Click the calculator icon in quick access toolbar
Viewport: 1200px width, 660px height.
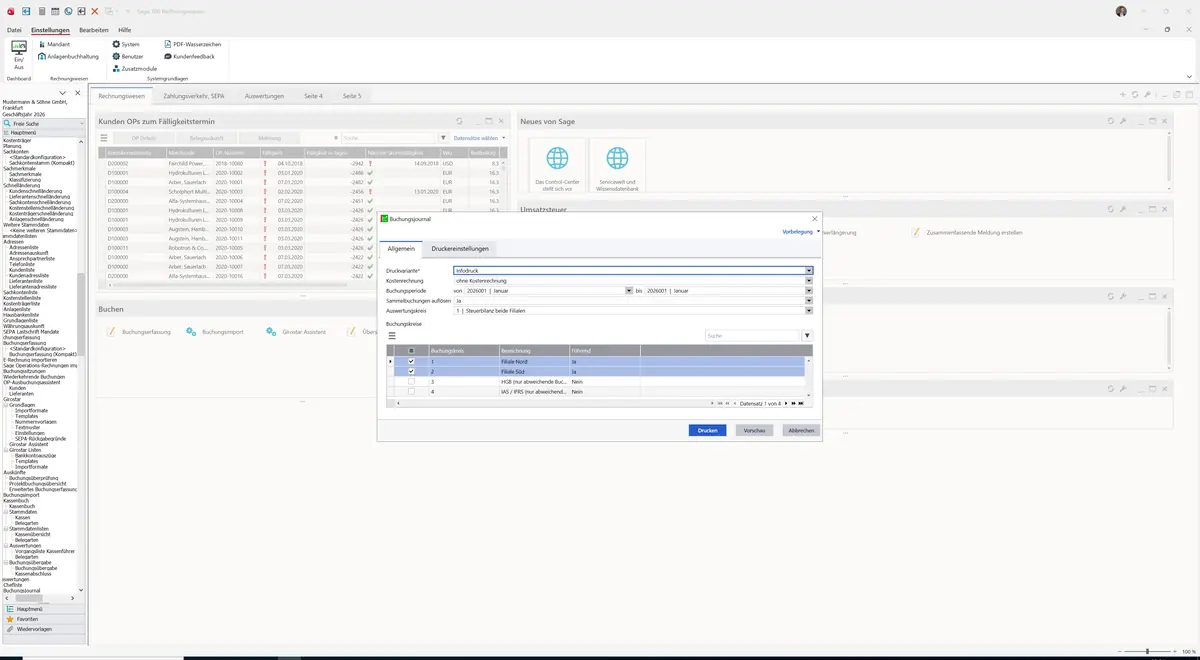pyautogui.click(x=41, y=11)
